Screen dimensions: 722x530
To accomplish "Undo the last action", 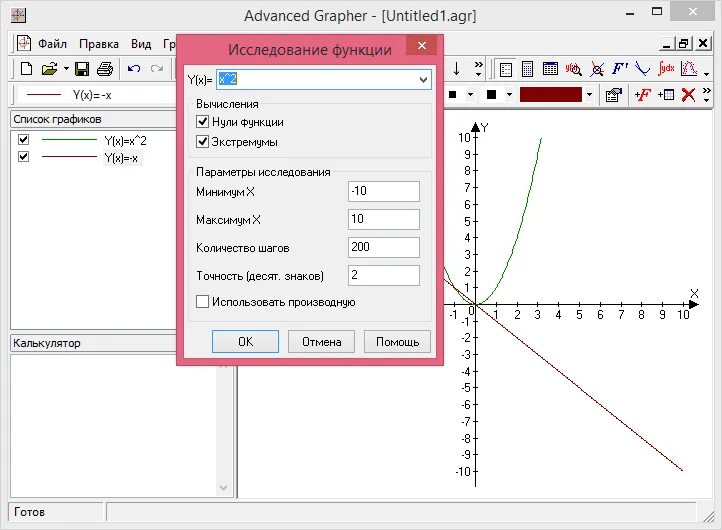I will click(x=134, y=69).
